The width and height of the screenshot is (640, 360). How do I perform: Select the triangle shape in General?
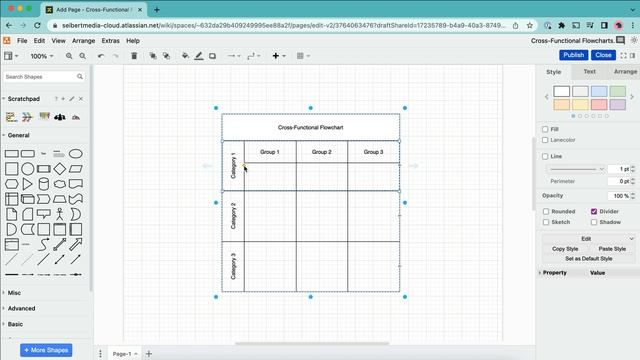tap(27, 184)
